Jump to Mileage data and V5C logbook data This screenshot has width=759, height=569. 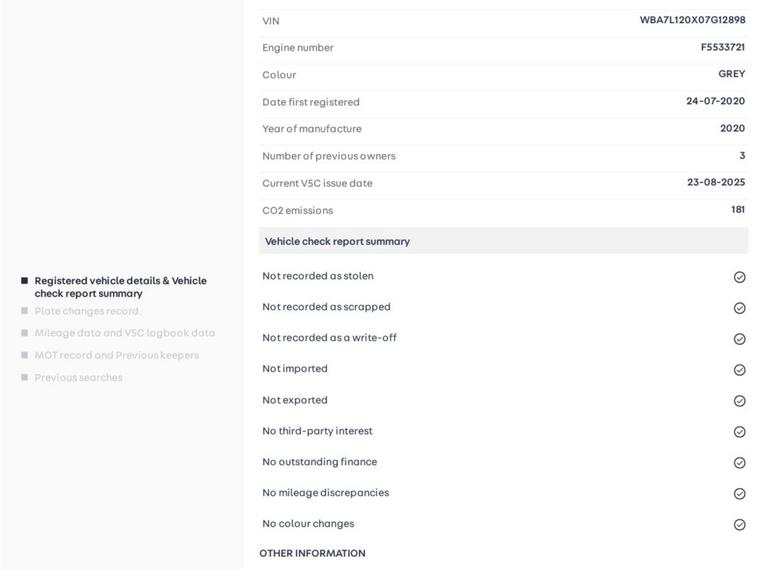click(x=124, y=333)
